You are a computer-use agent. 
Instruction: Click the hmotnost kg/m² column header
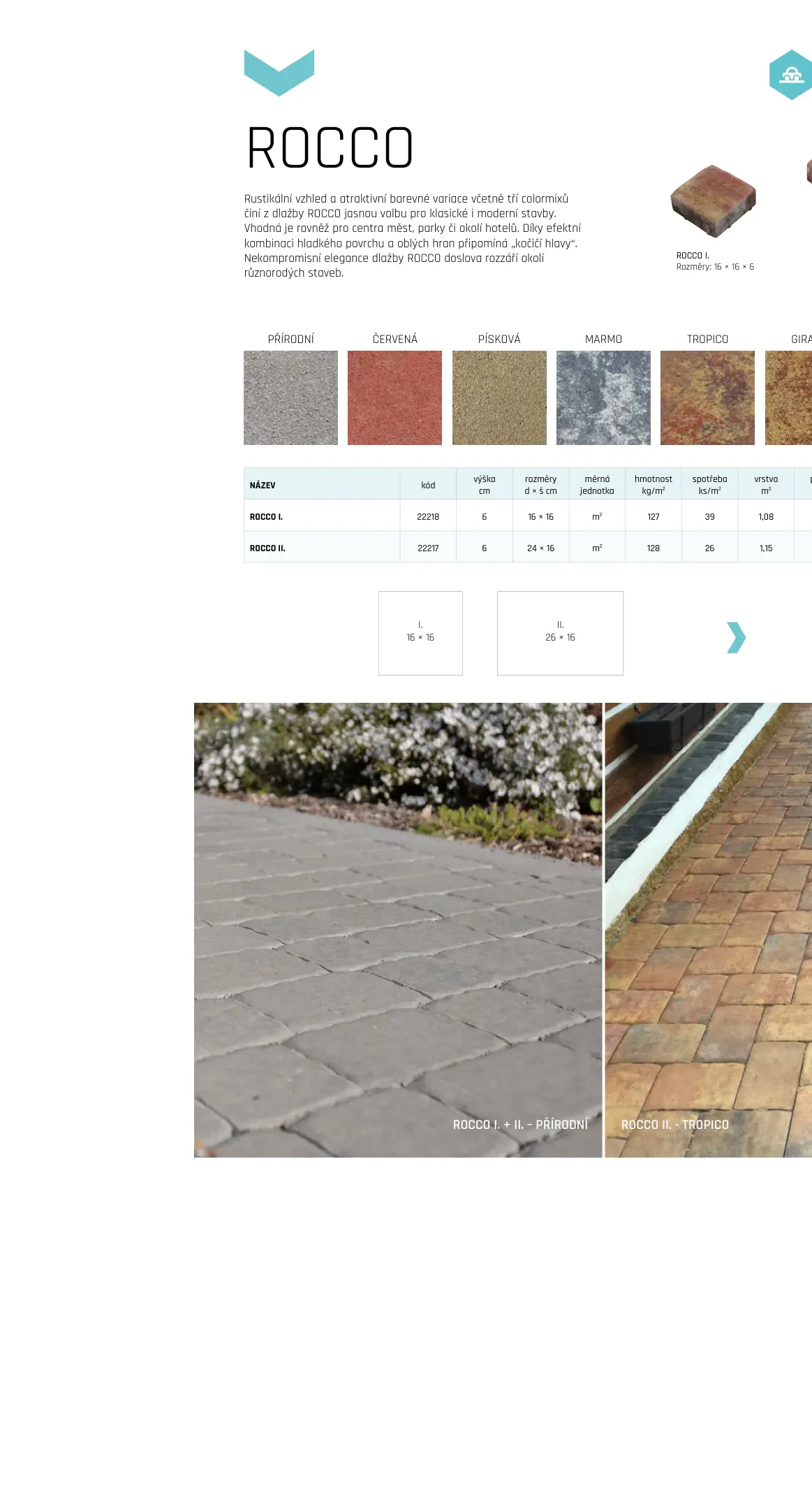654,484
